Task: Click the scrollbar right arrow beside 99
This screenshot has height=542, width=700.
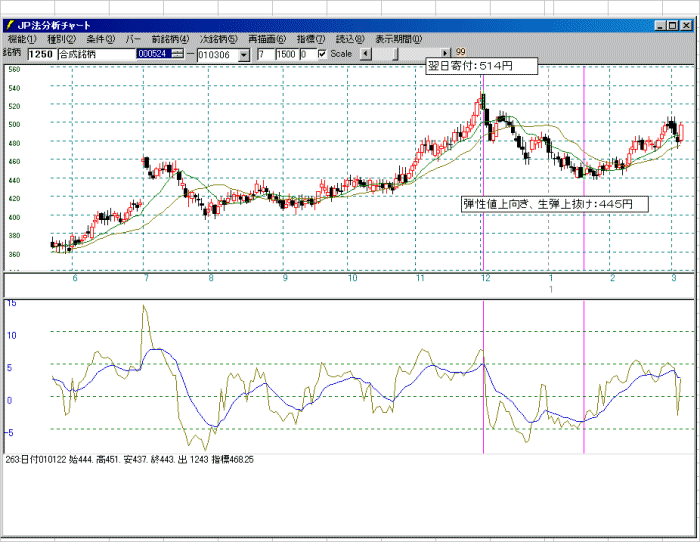Action: pyautogui.click(x=446, y=53)
